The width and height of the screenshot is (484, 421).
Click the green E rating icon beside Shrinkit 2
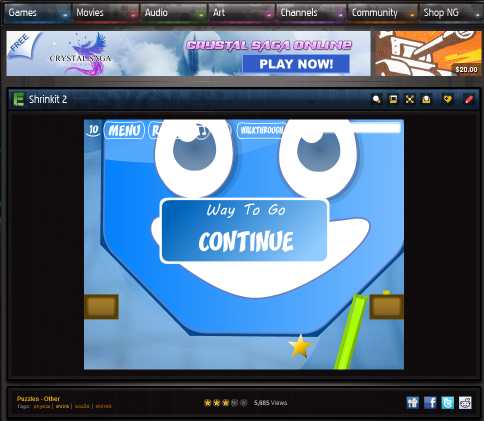click(19, 99)
